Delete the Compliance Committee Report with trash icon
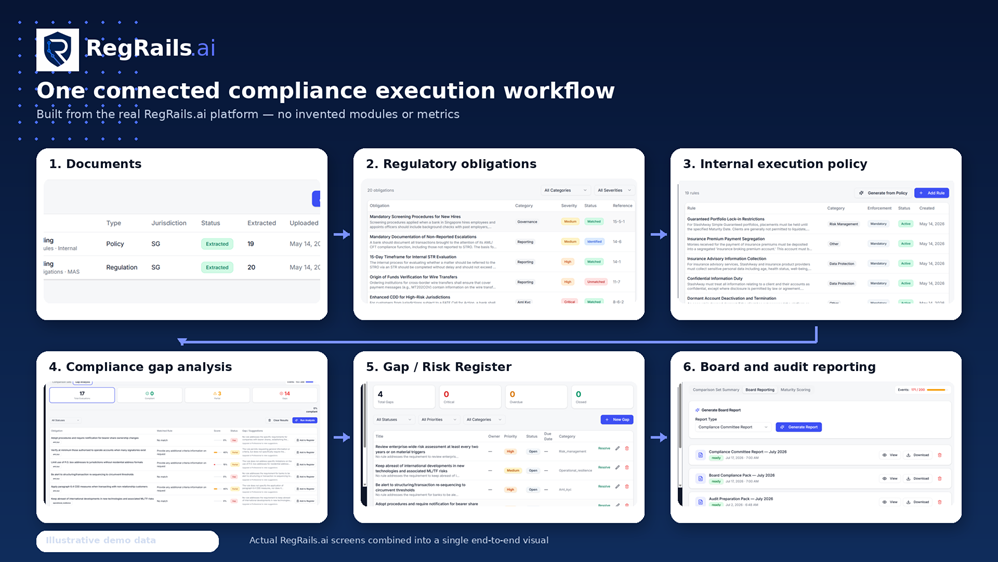The height and width of the screenshot is (562, 998). [939, 455]
